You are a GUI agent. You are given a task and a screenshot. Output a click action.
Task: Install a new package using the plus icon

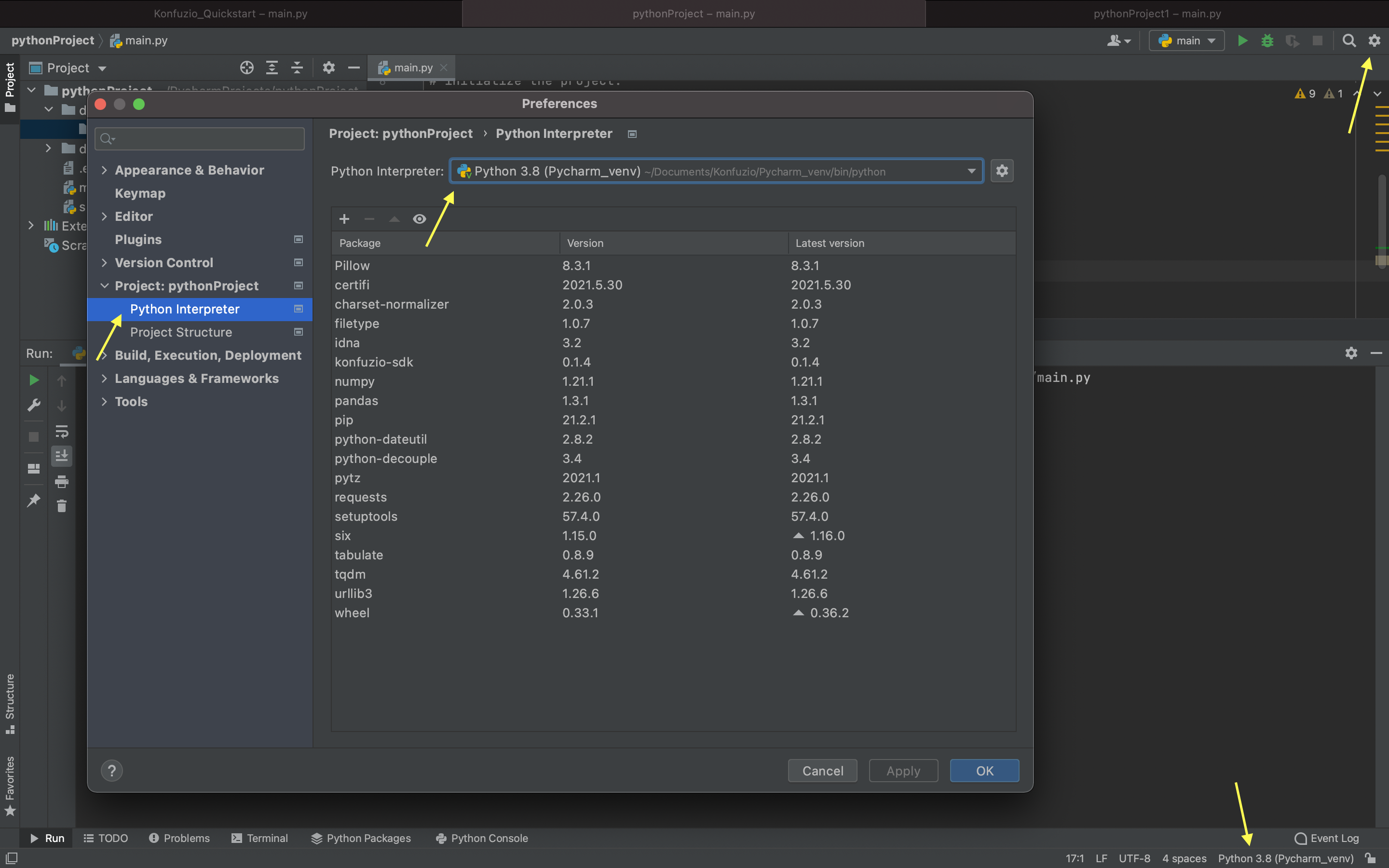pos(344,219)
